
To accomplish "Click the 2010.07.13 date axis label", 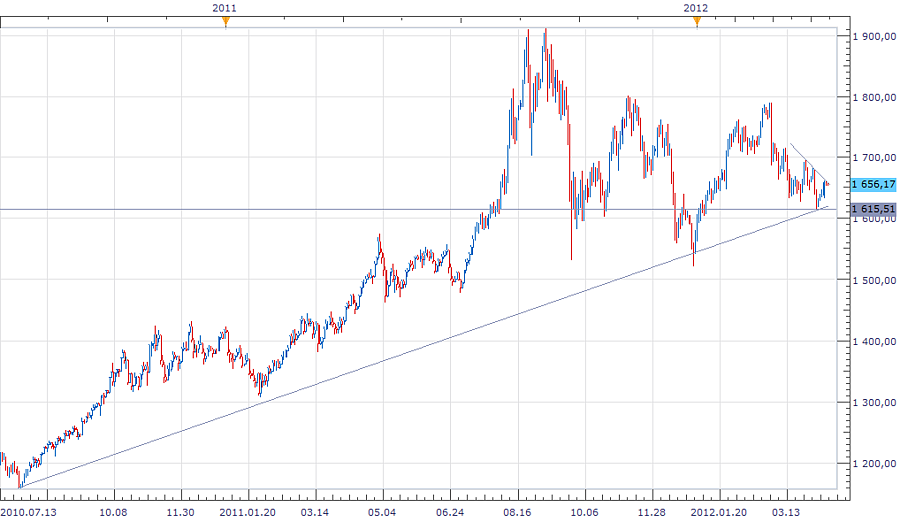I will pos(27,511).
